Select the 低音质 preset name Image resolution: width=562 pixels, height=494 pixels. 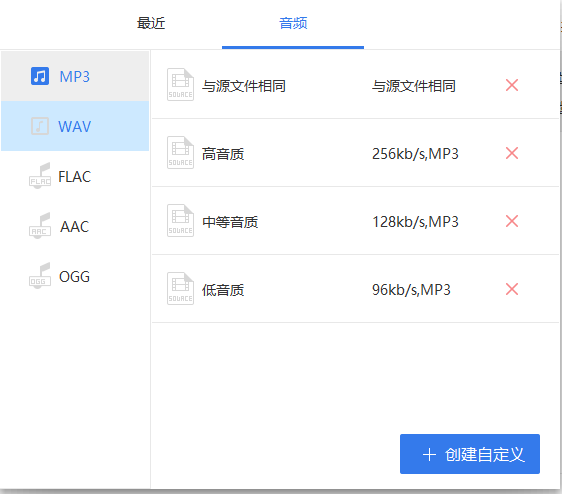tap(223, 290)
